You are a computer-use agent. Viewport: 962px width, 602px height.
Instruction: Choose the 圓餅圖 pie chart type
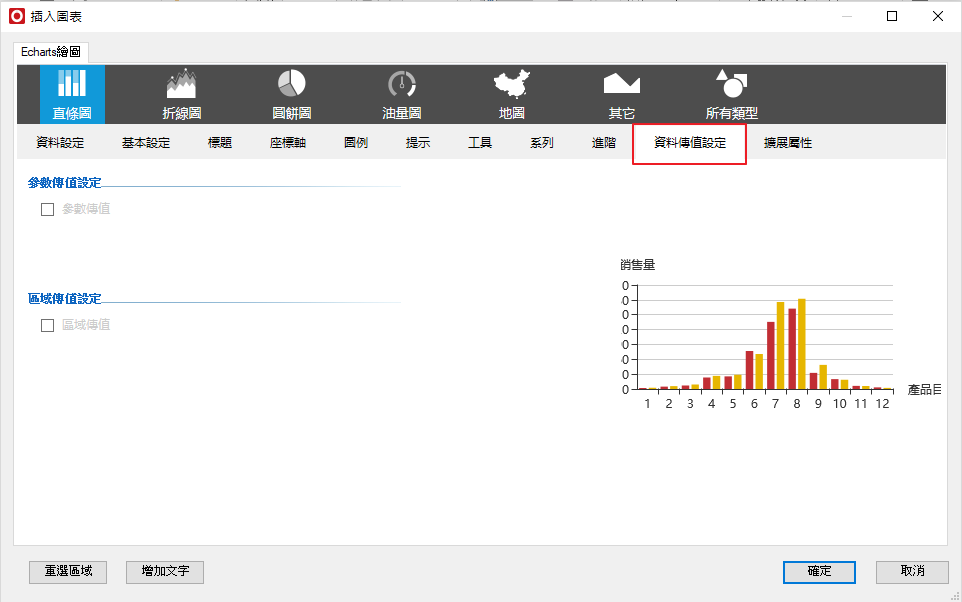pos(291,84)
